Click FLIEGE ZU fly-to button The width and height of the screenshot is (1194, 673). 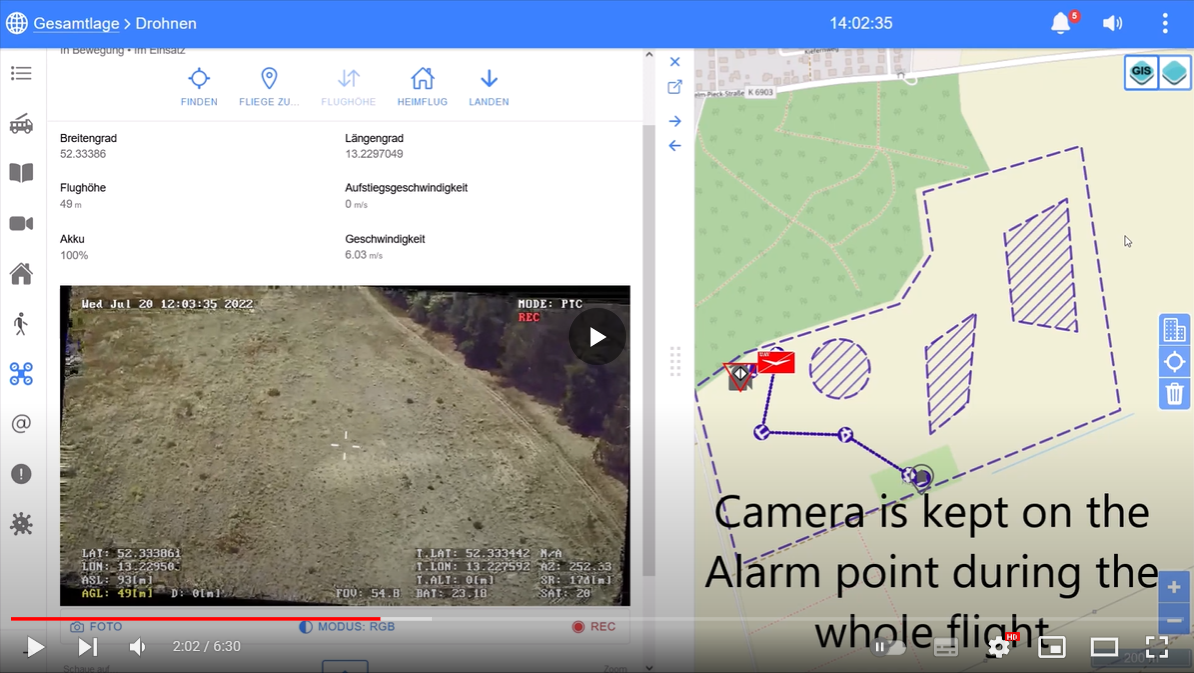click(269, 87)
